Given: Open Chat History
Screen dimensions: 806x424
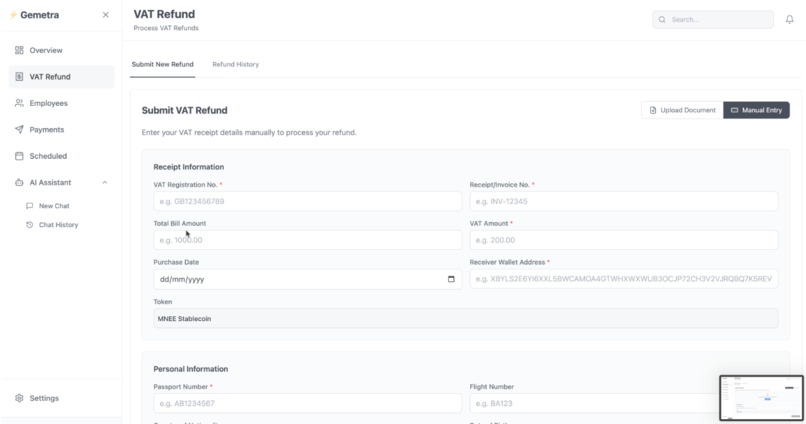Looking at the screenshot, I should (x=61, y=225).
